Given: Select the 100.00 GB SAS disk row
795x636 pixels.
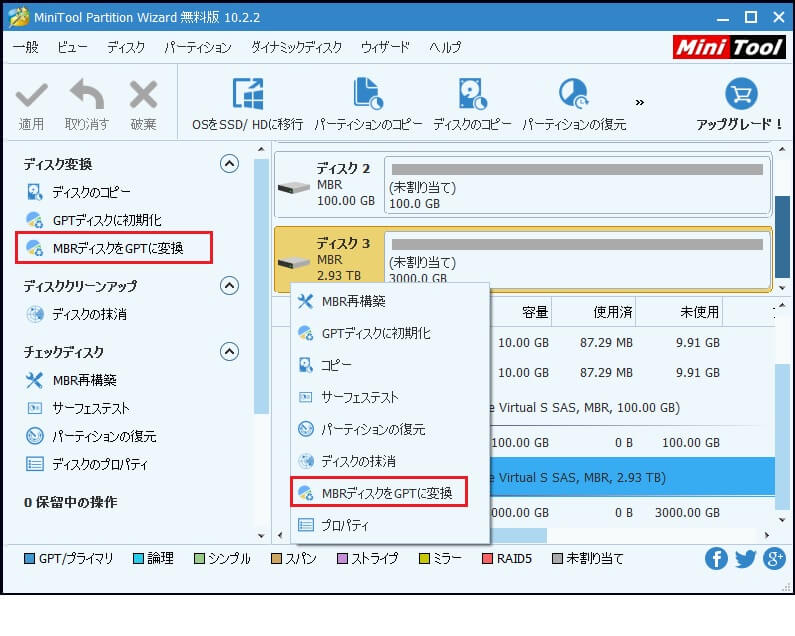Looking at the screenshot, I should (632, 408).
